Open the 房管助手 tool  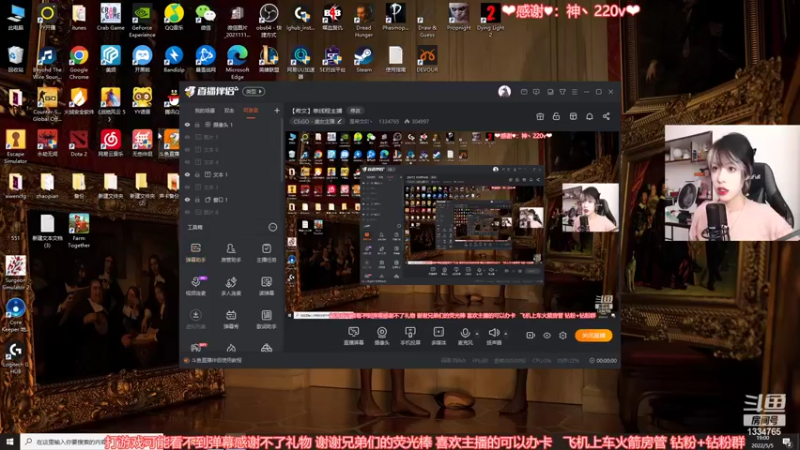[x=231, y=253]
